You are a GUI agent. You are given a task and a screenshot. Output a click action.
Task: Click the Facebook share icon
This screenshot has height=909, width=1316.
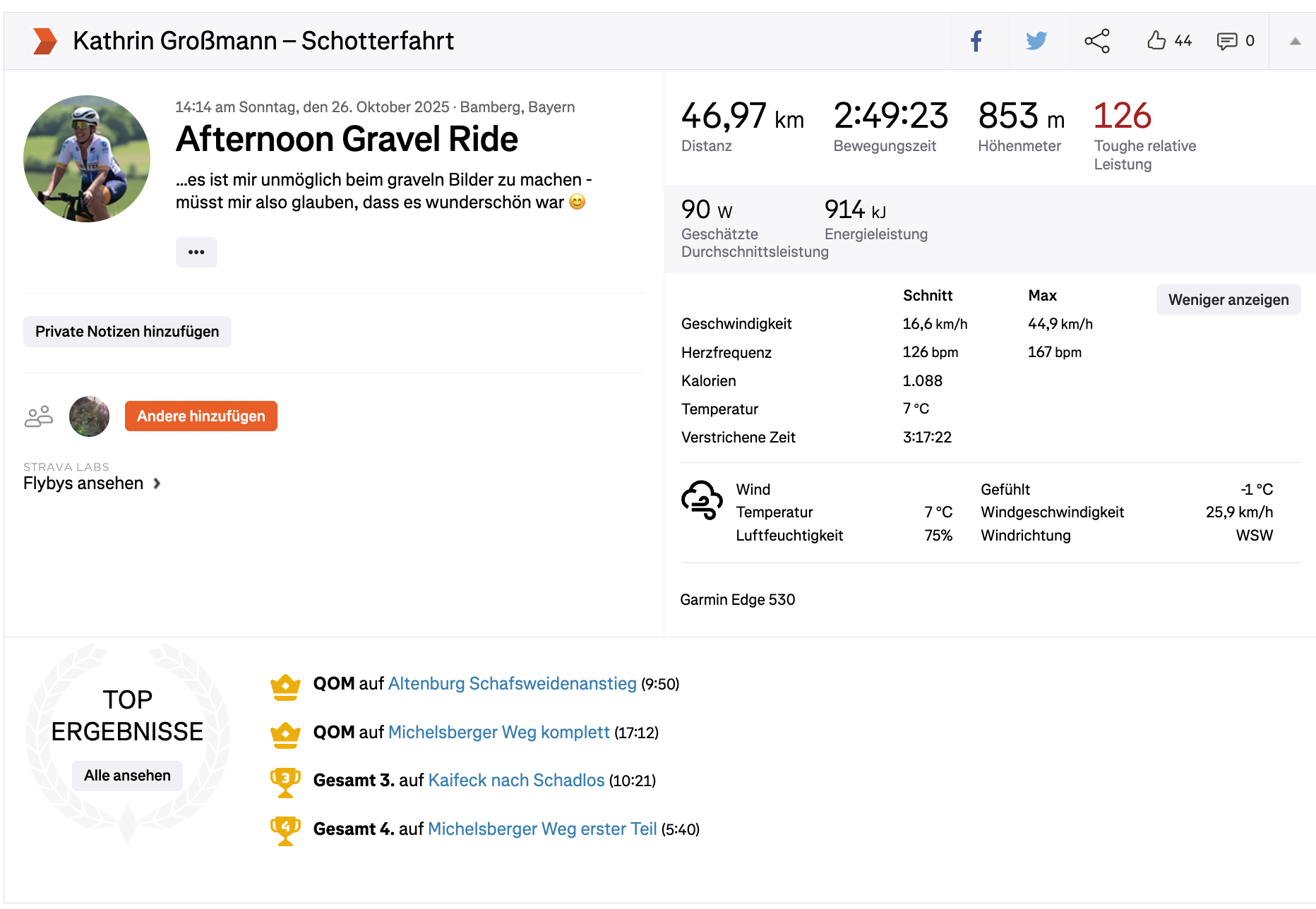click(976, 41)
